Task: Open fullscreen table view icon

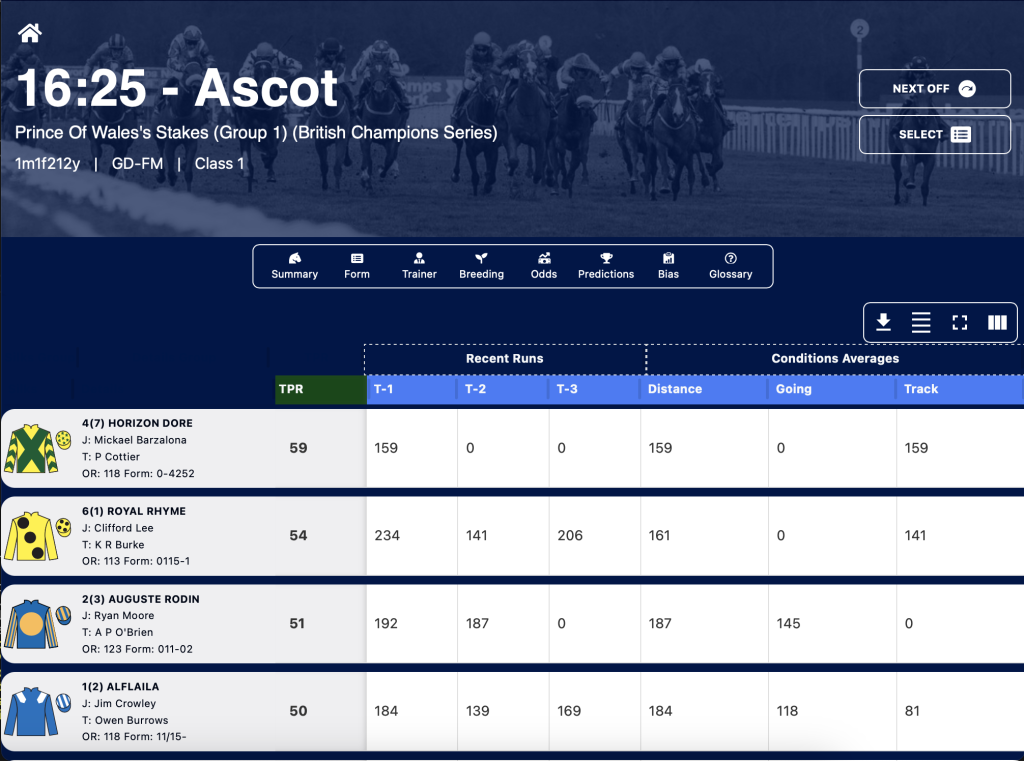Action: (x=959, y=322)
